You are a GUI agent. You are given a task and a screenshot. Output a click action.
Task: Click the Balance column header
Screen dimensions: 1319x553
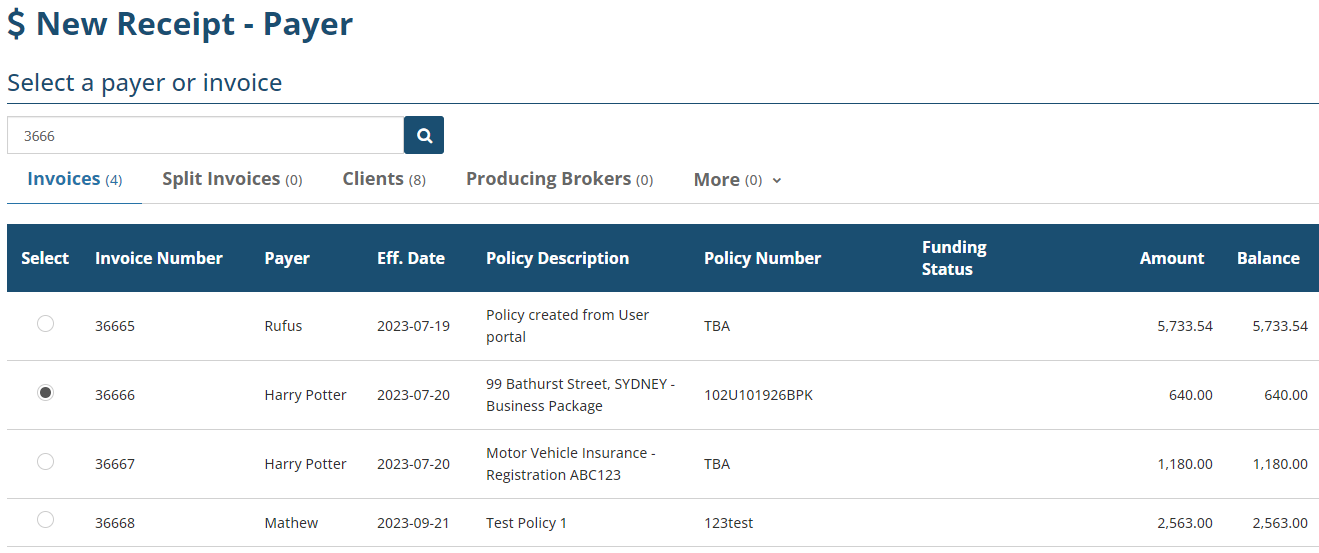1268,258
